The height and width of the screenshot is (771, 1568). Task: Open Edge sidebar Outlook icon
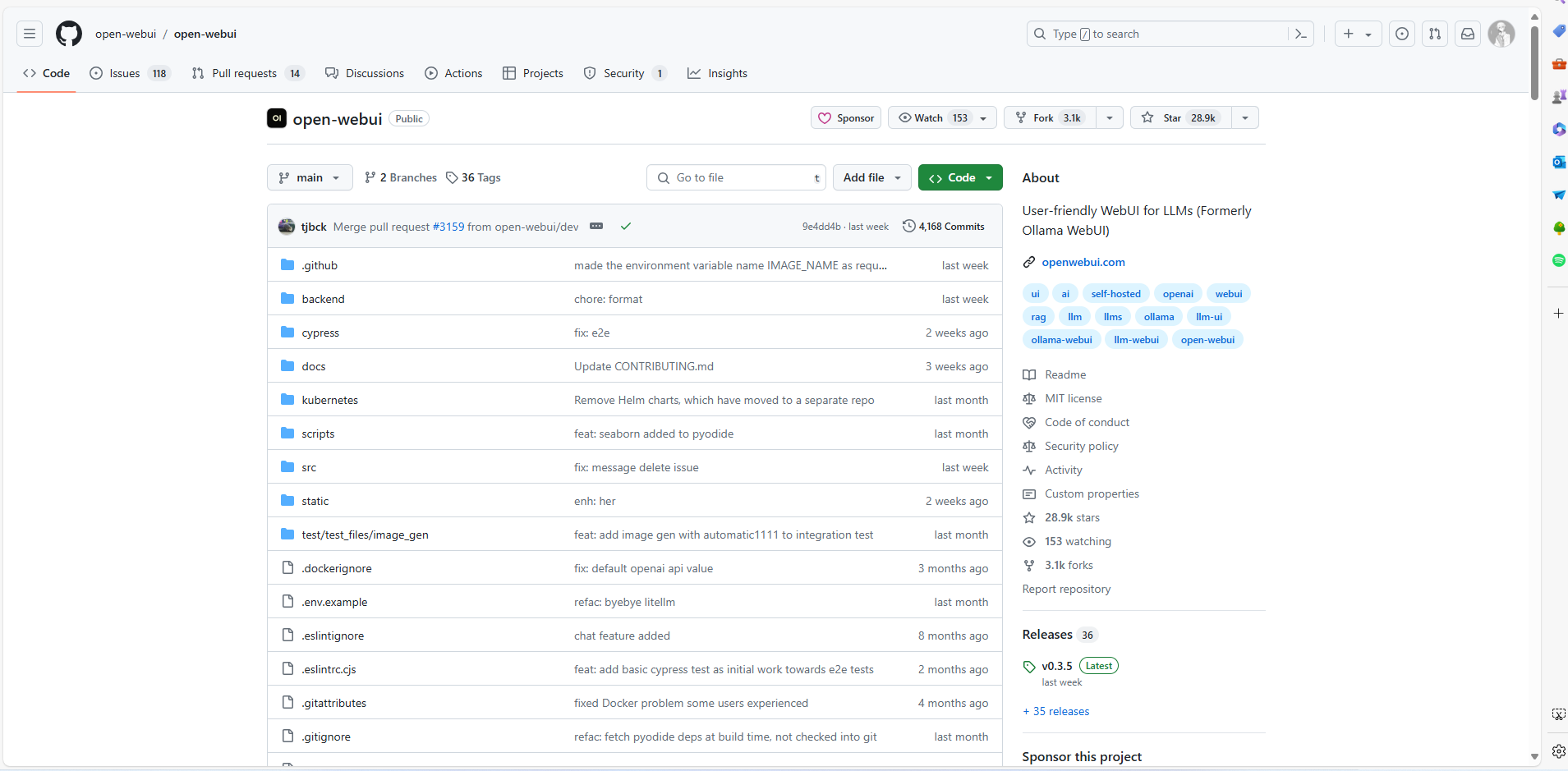[1558, 162]
